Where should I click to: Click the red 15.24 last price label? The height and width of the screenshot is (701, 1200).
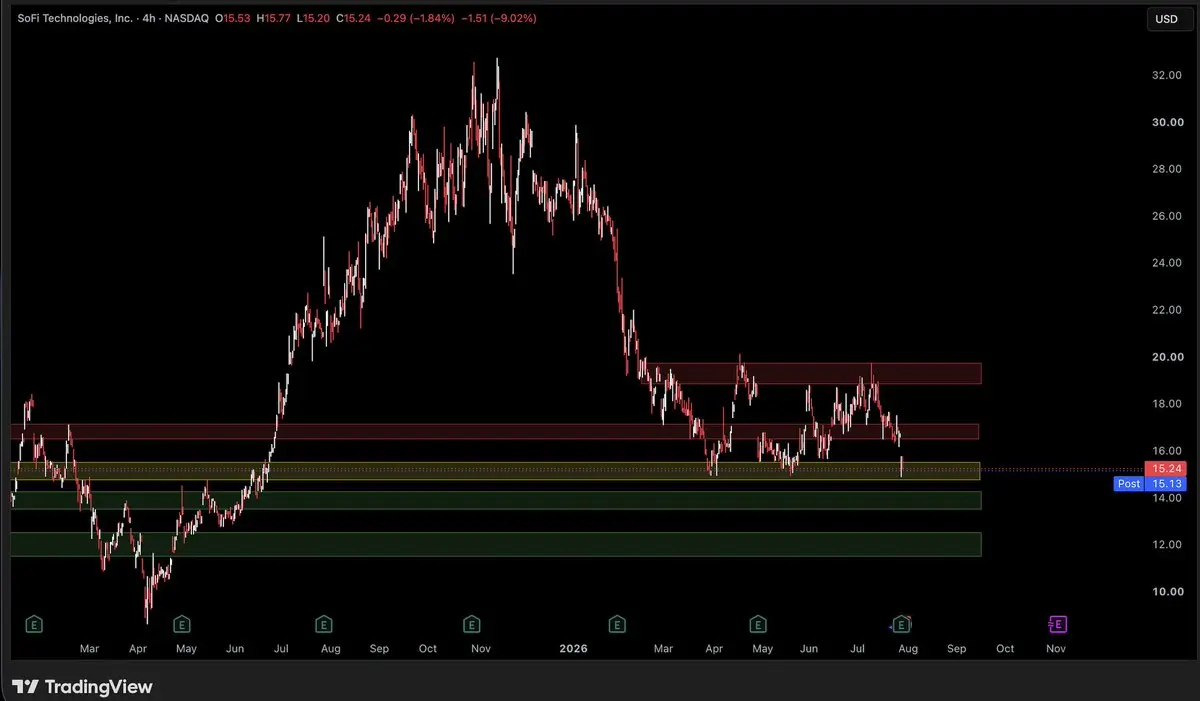pos(1166,469)
